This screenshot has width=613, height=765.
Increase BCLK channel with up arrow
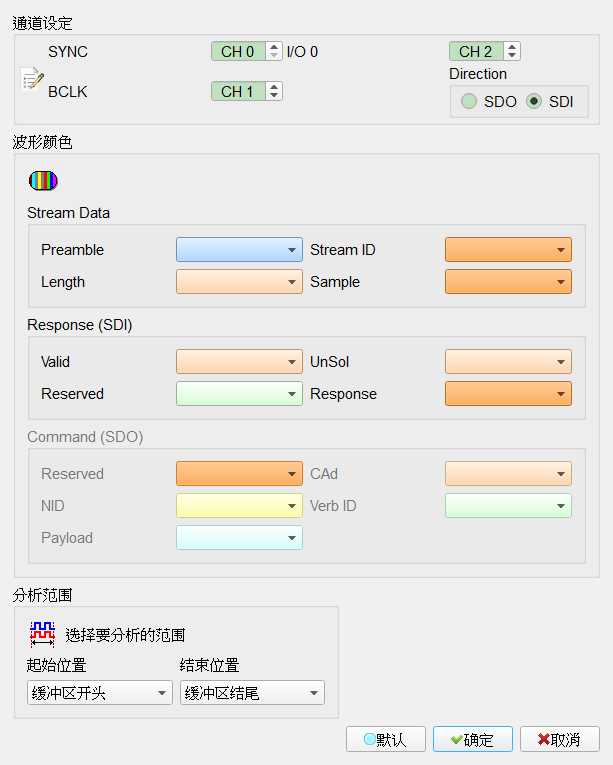click(274, 87)
